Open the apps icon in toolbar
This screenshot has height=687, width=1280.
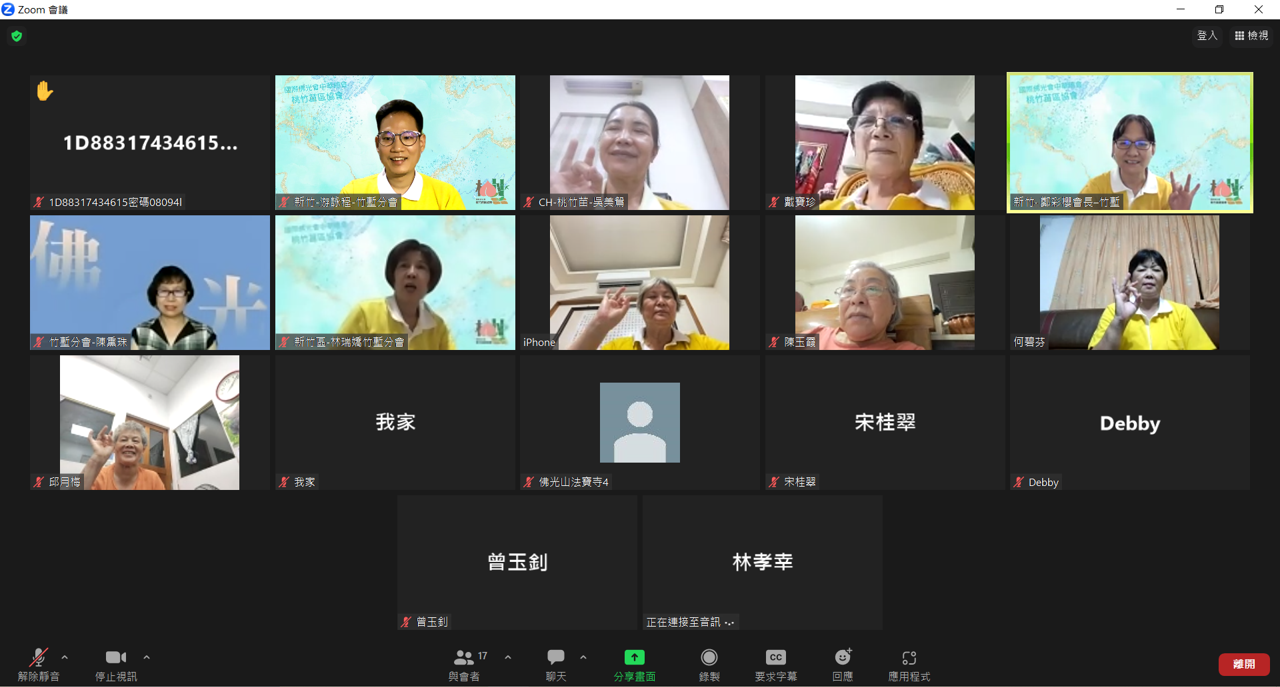908,658
